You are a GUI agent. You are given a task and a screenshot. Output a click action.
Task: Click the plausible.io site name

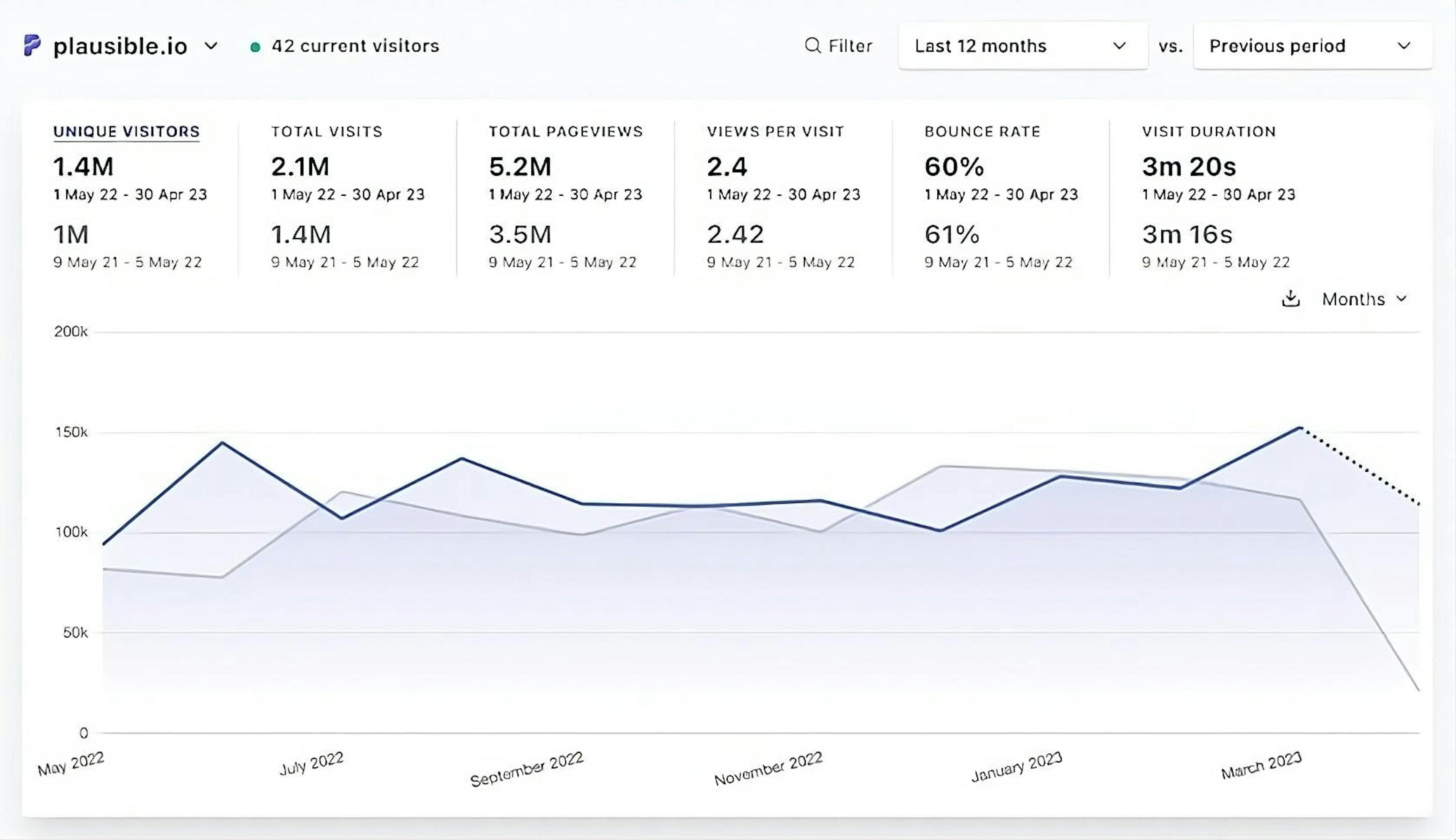(120, 46)
